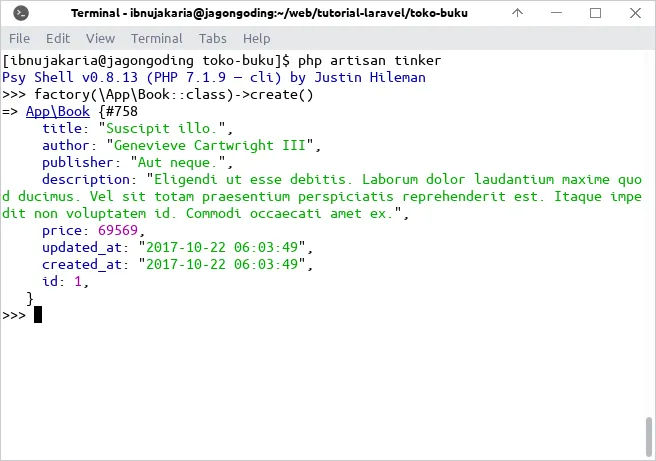Click the text "php artisan tinker"

(x=369, y=61)
